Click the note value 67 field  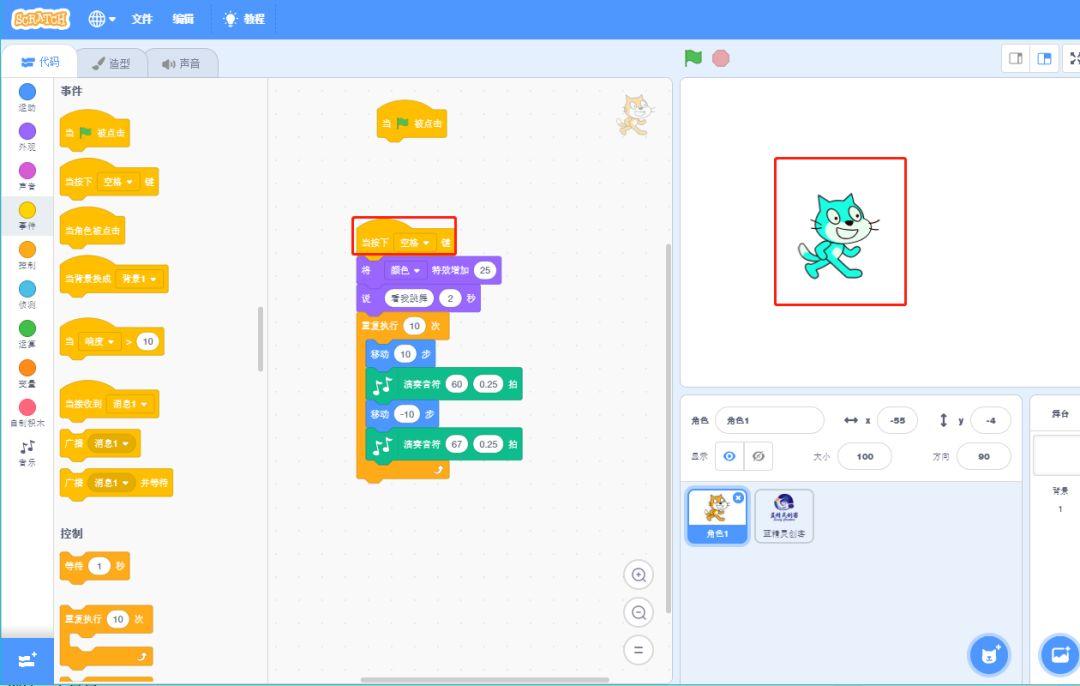click(x=457, y=444)
